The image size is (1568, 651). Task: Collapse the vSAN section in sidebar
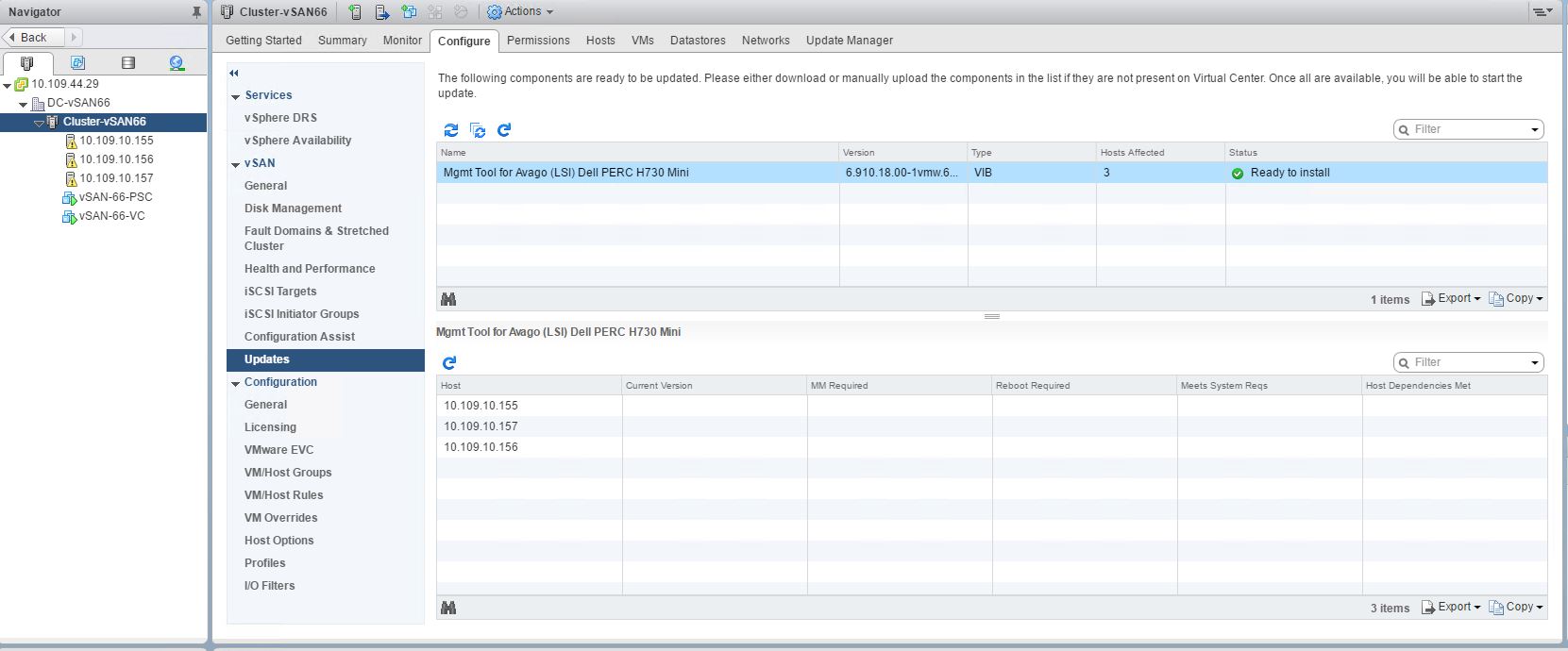(236, 164)
